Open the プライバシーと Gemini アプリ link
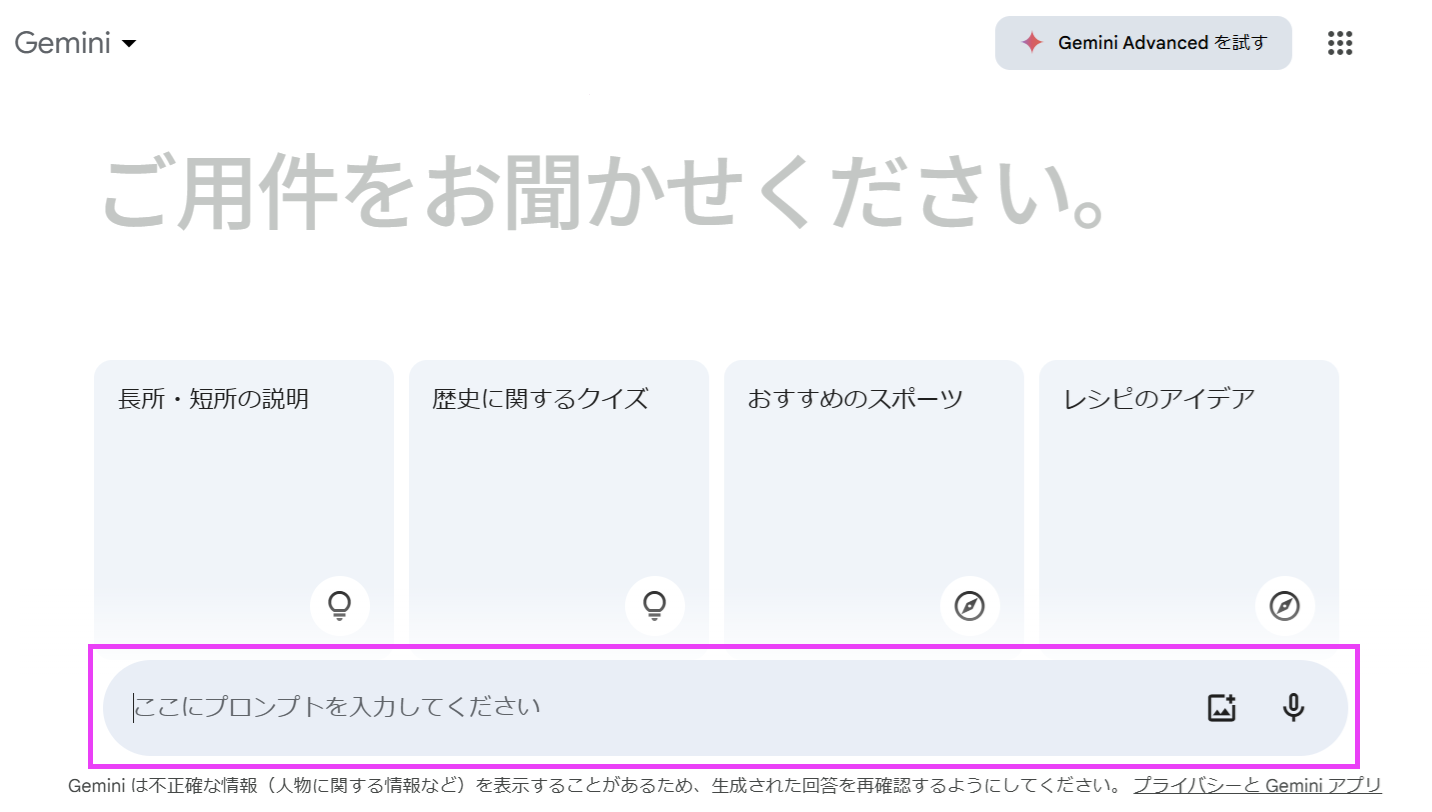 pos(1257,786)
